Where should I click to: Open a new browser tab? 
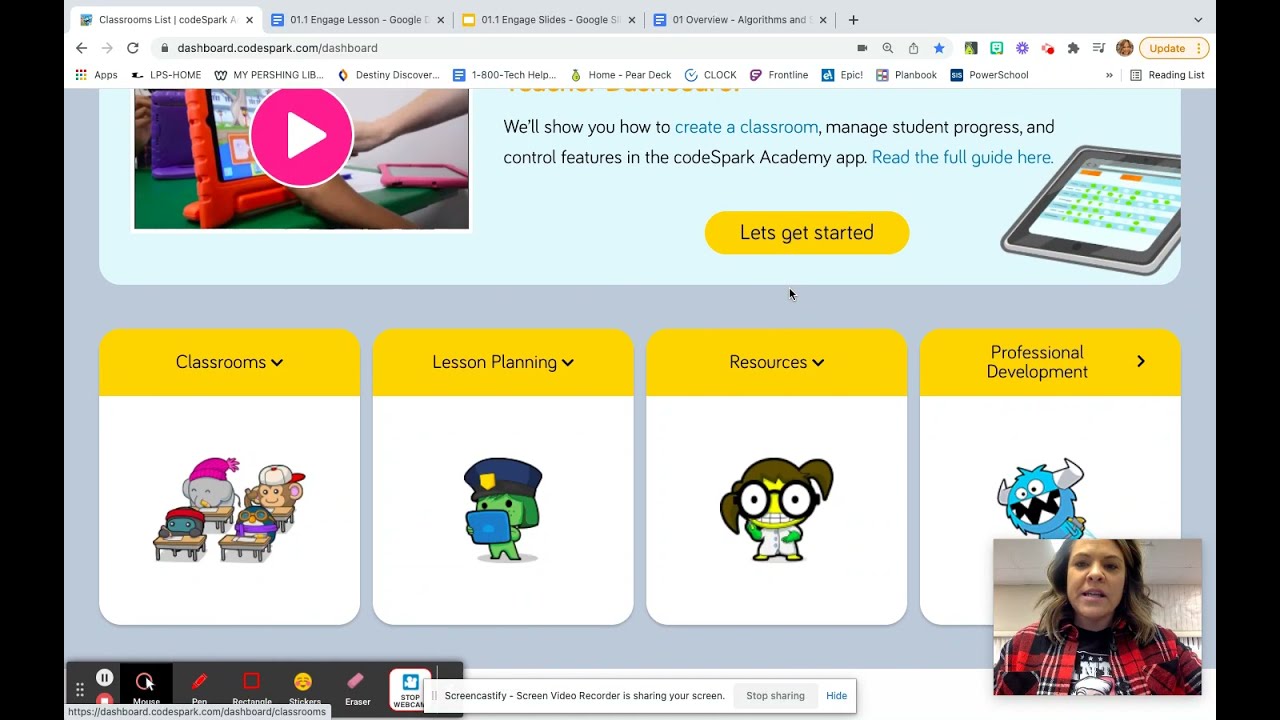[853, 20]
